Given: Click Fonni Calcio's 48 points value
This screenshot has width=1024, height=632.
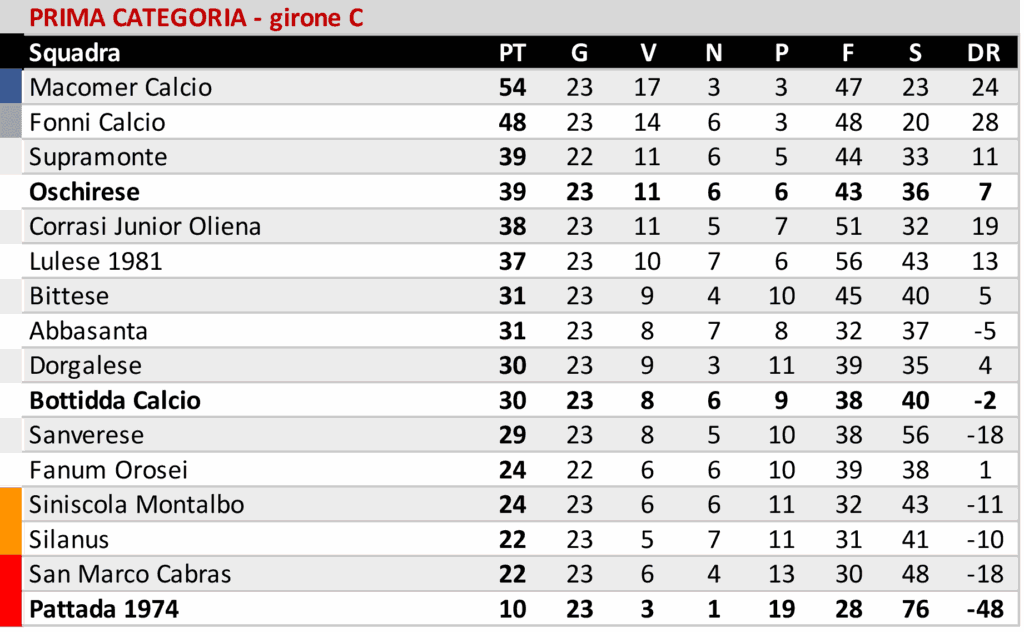Looking at the screenshot, I should point(512,123).
